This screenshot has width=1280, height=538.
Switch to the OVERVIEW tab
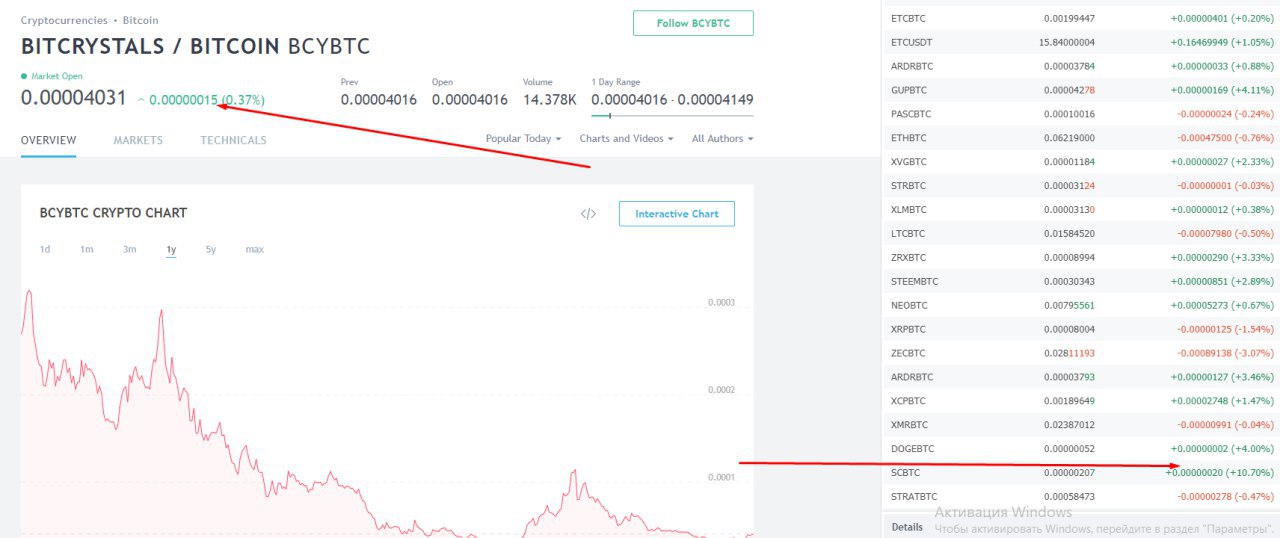(x=48, y=140)
